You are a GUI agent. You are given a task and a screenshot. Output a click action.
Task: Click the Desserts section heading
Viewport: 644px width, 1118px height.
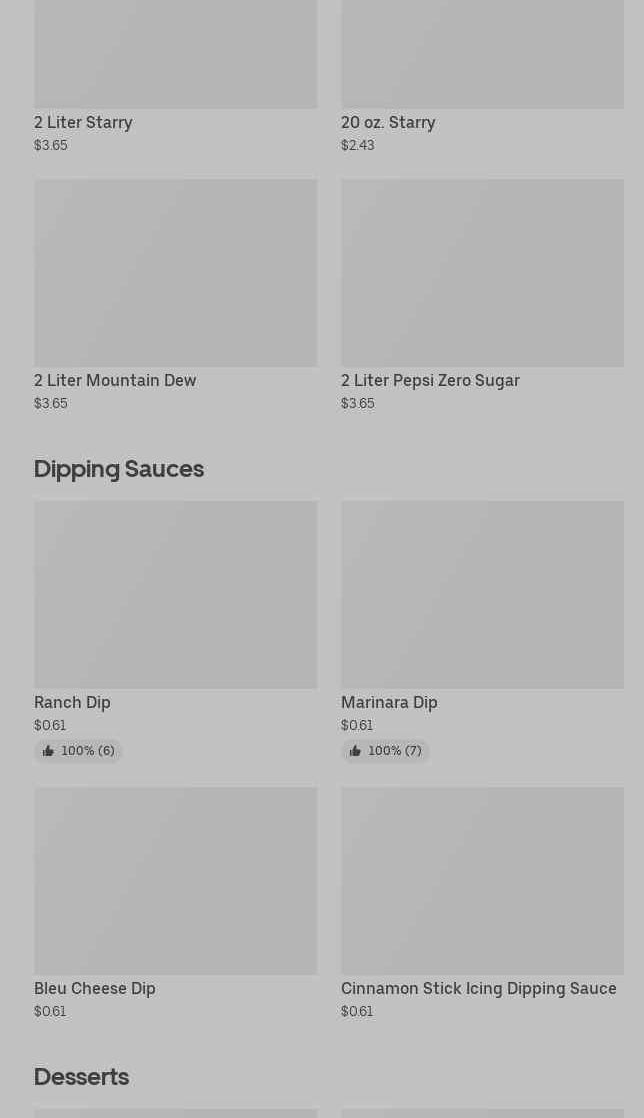[81, 1076]
